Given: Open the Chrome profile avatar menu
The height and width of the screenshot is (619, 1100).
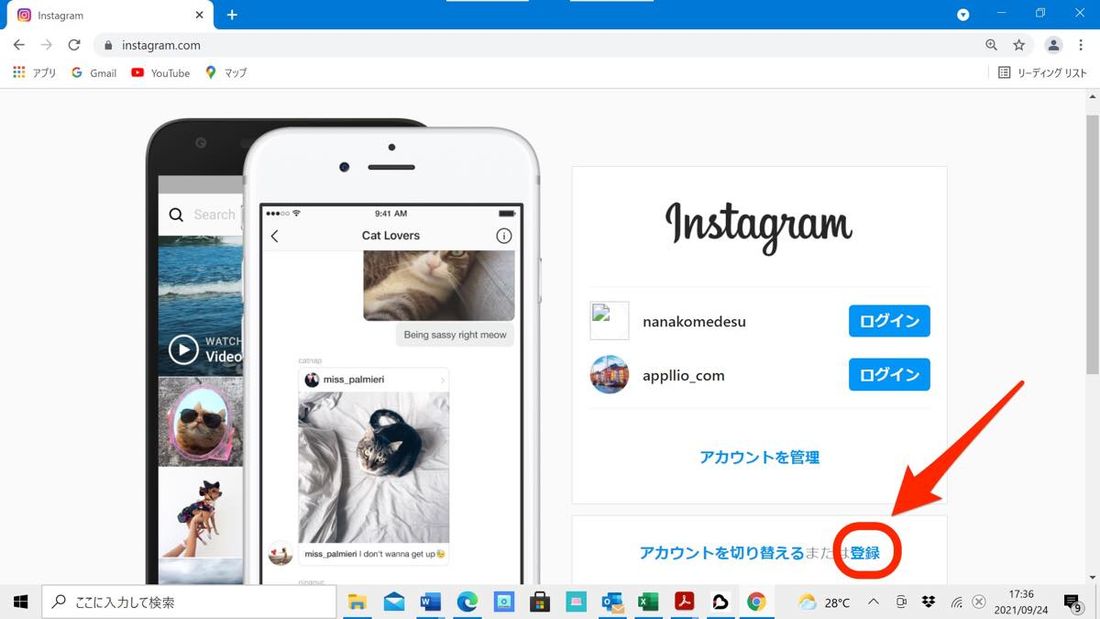Looking at the screenshot, I should [x=1053, y=45].
